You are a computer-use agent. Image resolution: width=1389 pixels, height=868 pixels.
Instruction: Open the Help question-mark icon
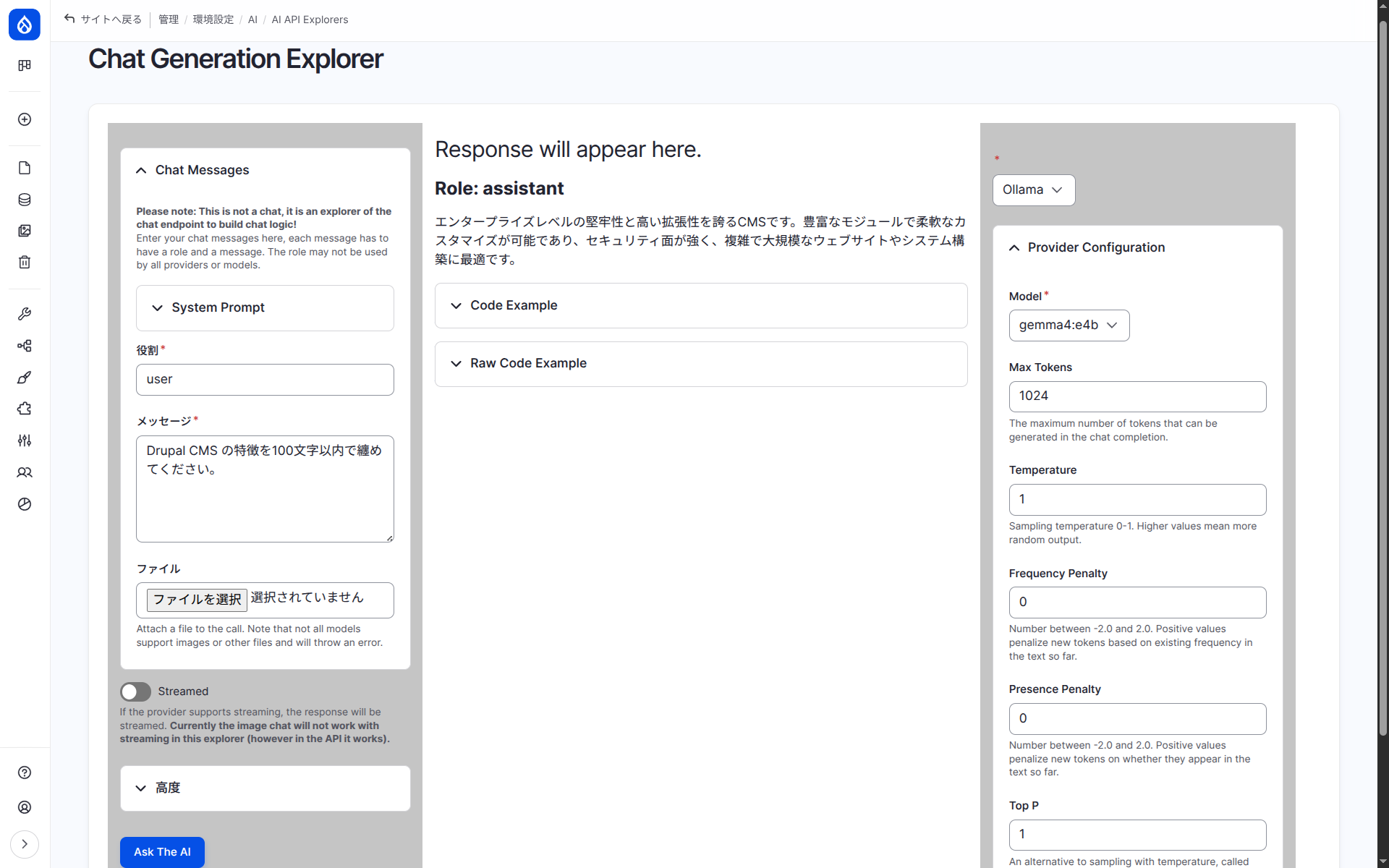[25, 773]
